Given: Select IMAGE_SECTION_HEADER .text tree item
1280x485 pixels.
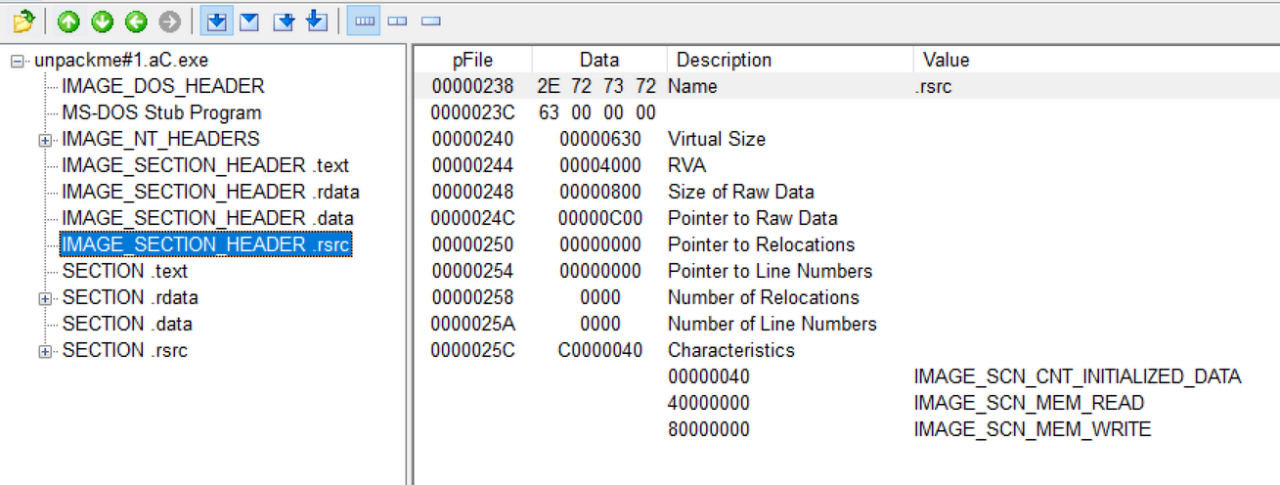Looking at the screenshot, I should [205, 165].
